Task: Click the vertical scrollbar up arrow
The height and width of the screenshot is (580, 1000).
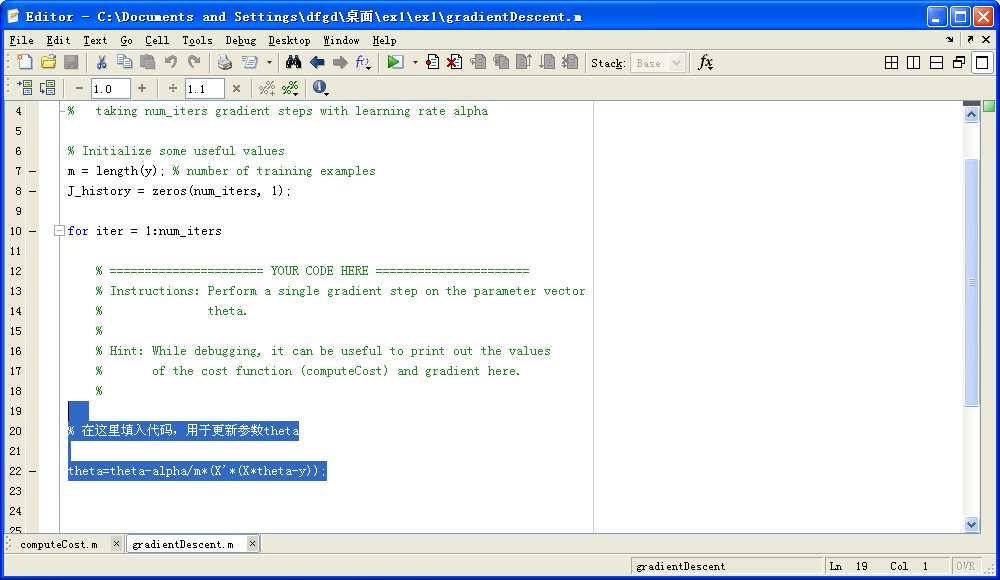Action: 971,115
